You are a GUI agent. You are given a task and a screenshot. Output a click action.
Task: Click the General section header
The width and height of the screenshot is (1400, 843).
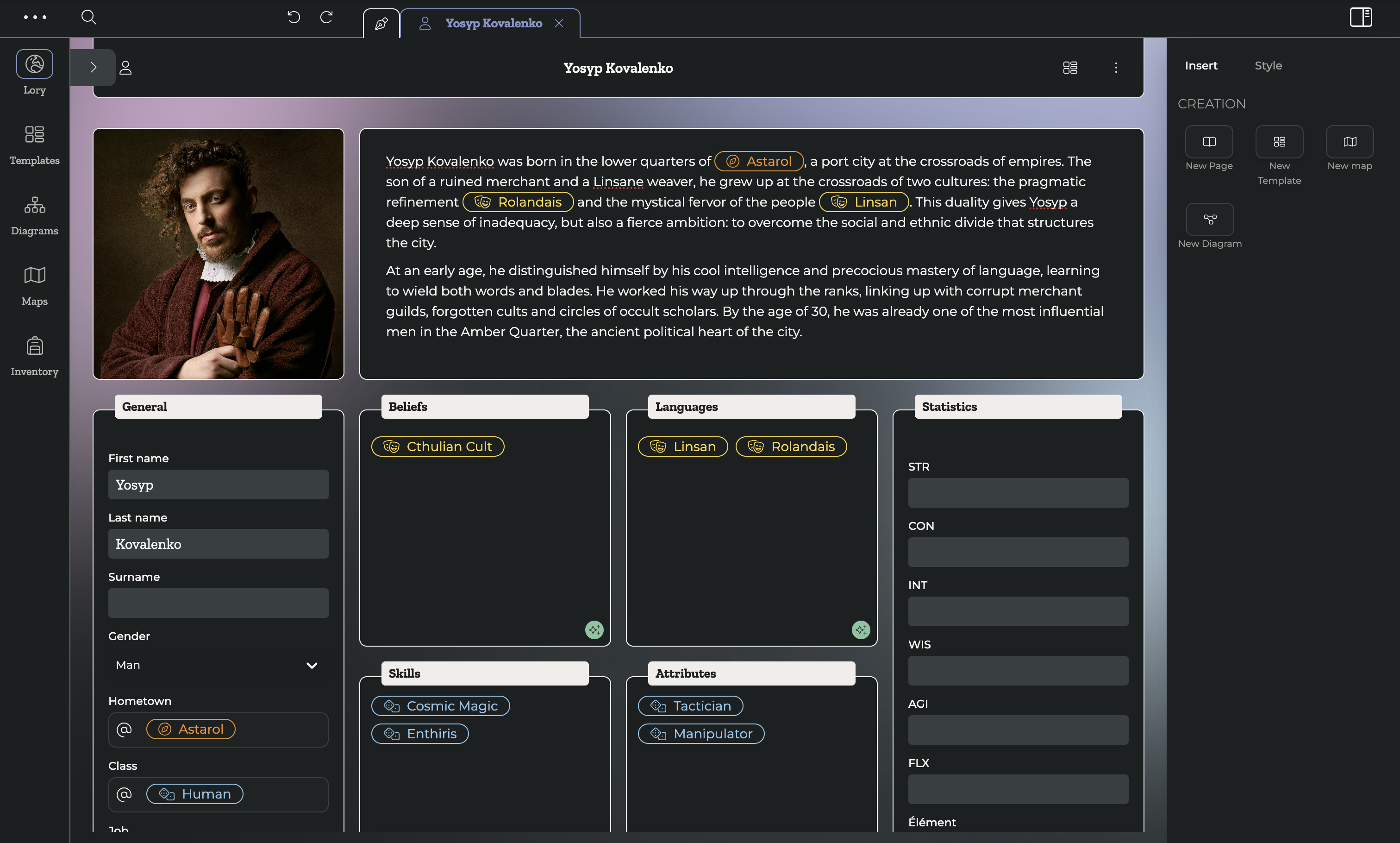pos(219,407)
